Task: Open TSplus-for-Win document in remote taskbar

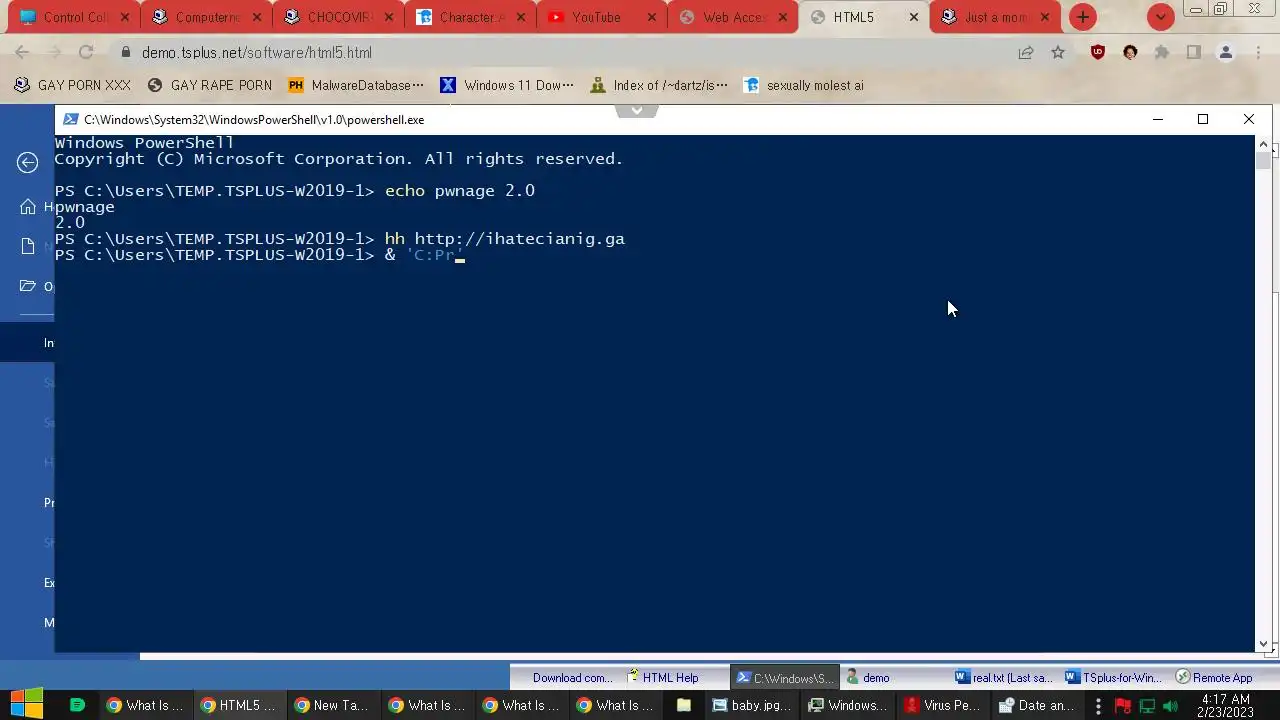Action: 1113,677
